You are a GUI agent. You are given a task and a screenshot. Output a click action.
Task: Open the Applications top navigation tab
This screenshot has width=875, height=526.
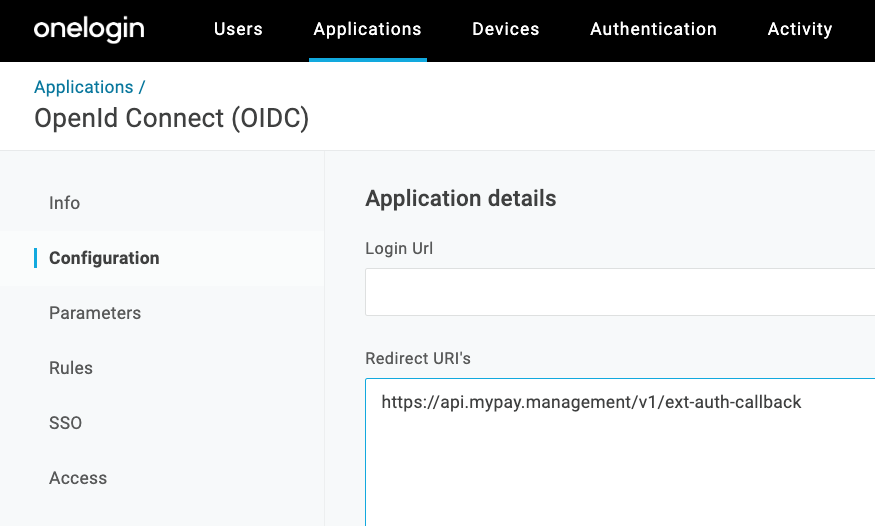(367, 29)
